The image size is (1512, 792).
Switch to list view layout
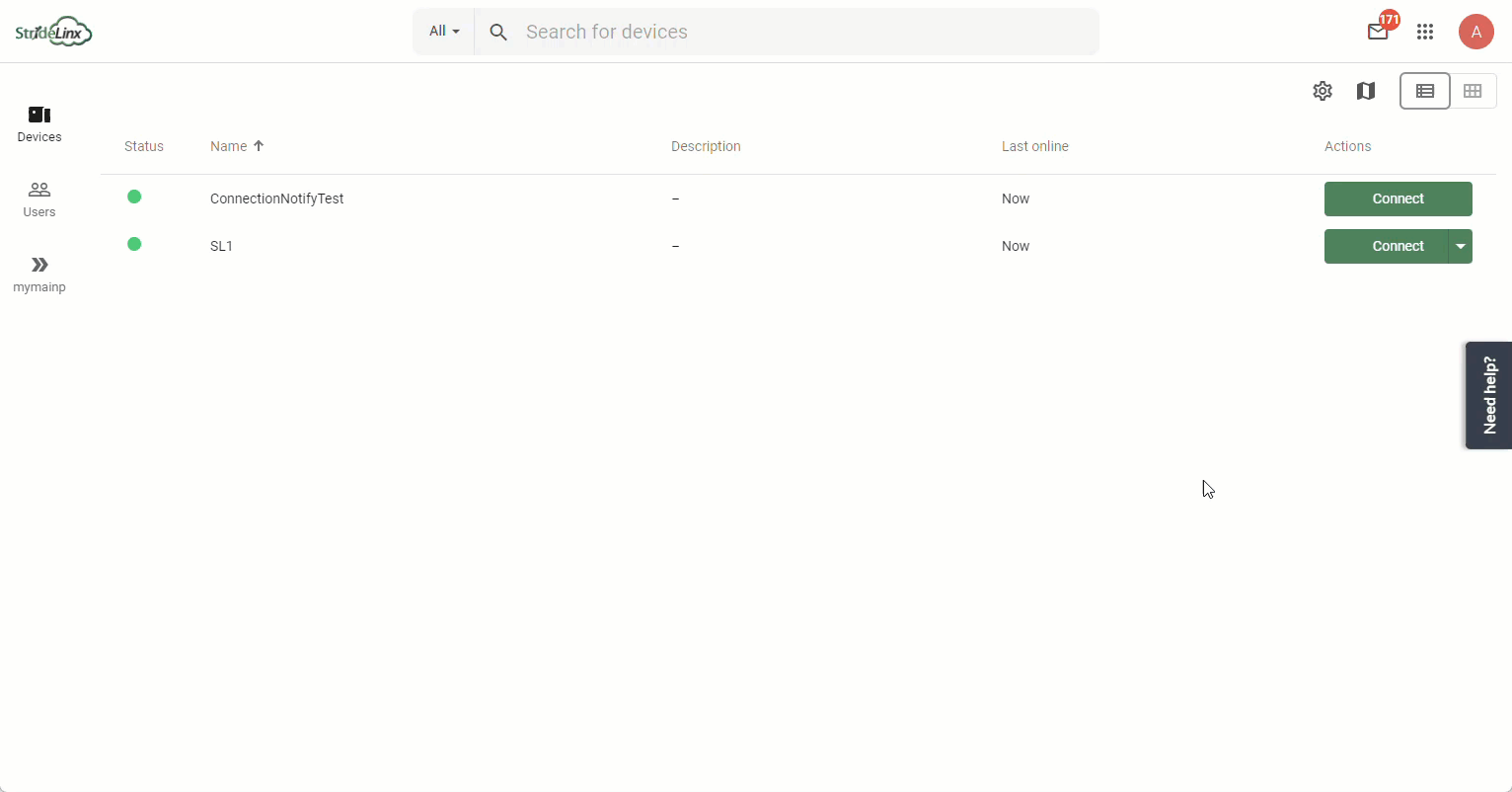coord(1425,91)
